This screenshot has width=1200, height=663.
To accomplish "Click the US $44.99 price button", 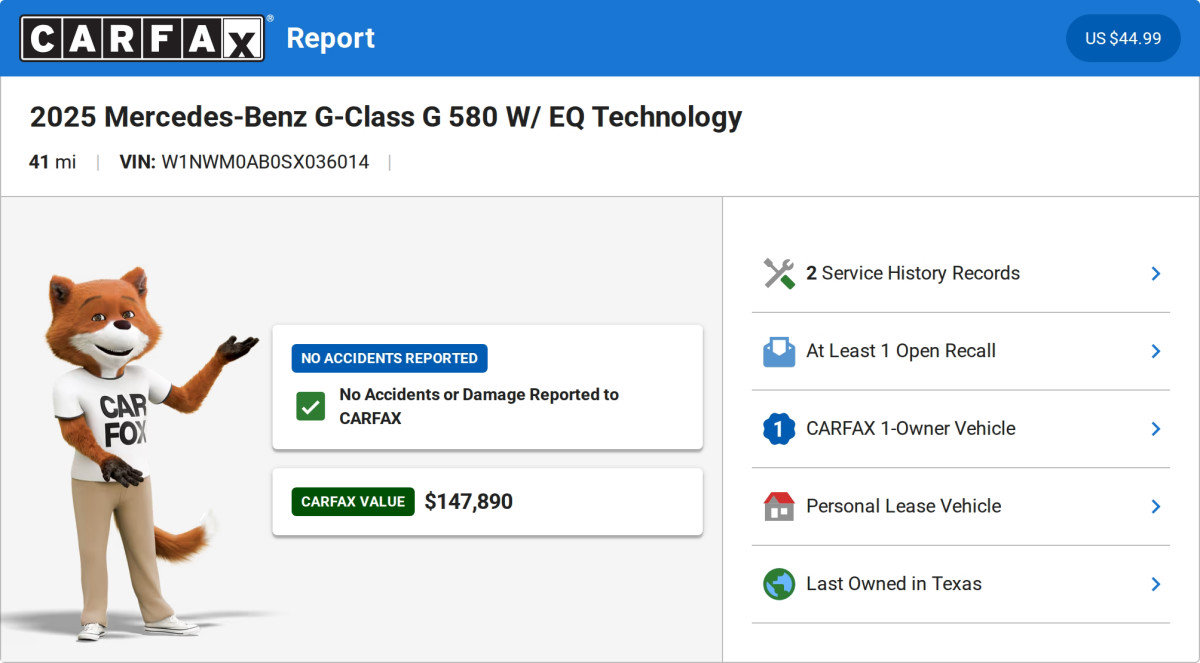I will click(x=1123, y=38).
